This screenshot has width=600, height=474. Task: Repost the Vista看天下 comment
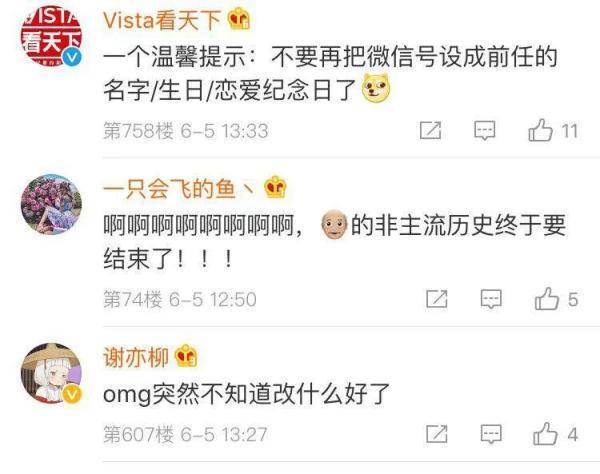tap(430, 130)
